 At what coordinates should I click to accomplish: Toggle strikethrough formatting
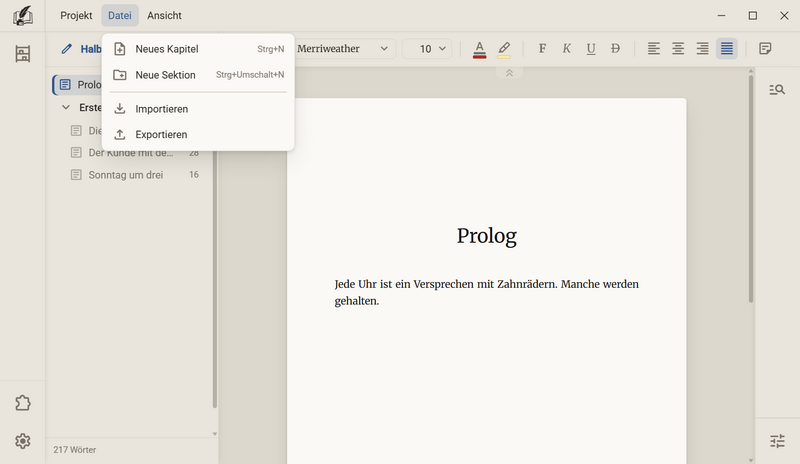[615, 49]
